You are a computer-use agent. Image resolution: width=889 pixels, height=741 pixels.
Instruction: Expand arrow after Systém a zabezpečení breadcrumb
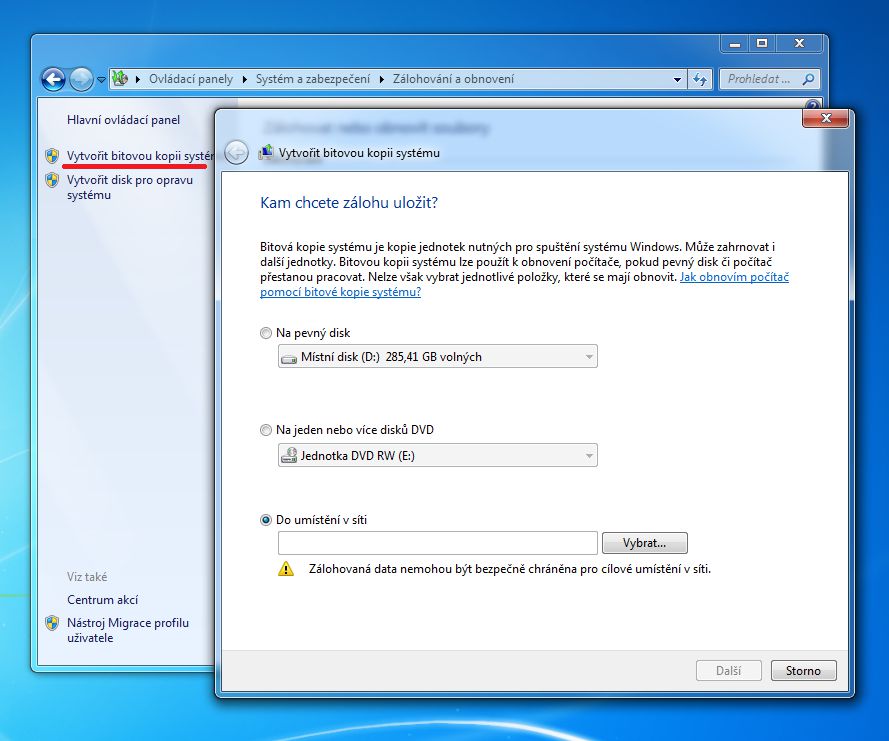(x=381, y=79)
